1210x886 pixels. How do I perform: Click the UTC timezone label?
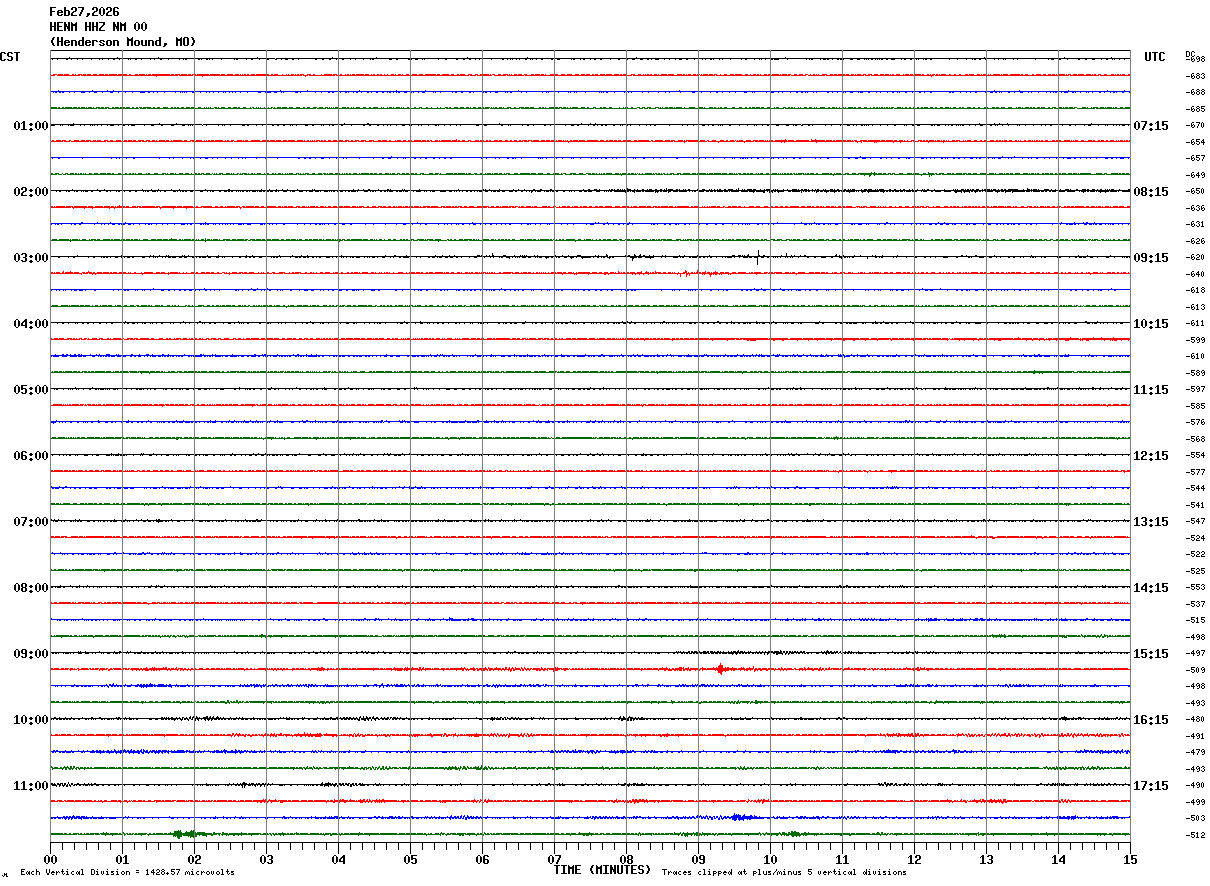click(1154, 57)
